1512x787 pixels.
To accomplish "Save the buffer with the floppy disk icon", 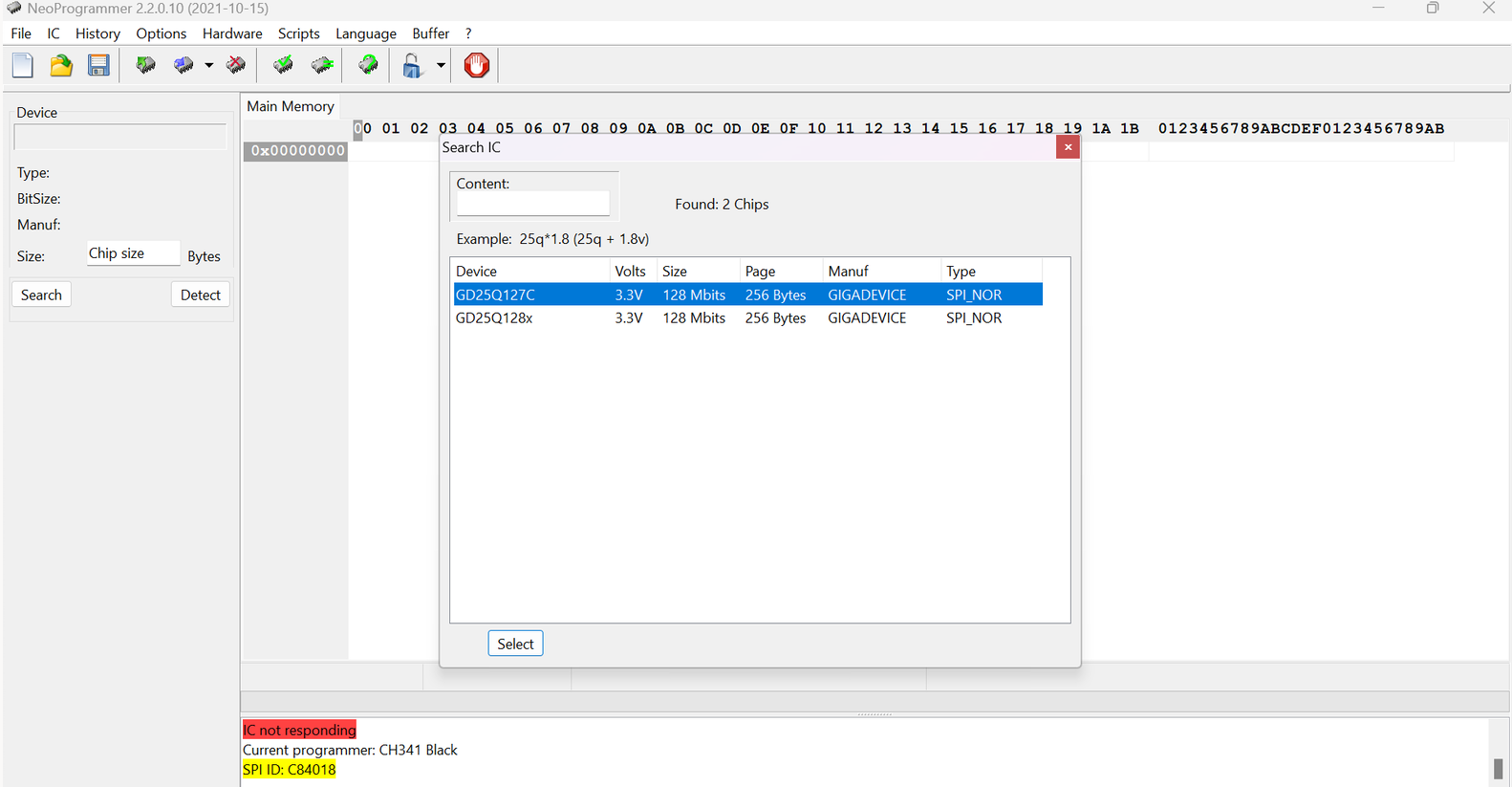I will point(98,66).
